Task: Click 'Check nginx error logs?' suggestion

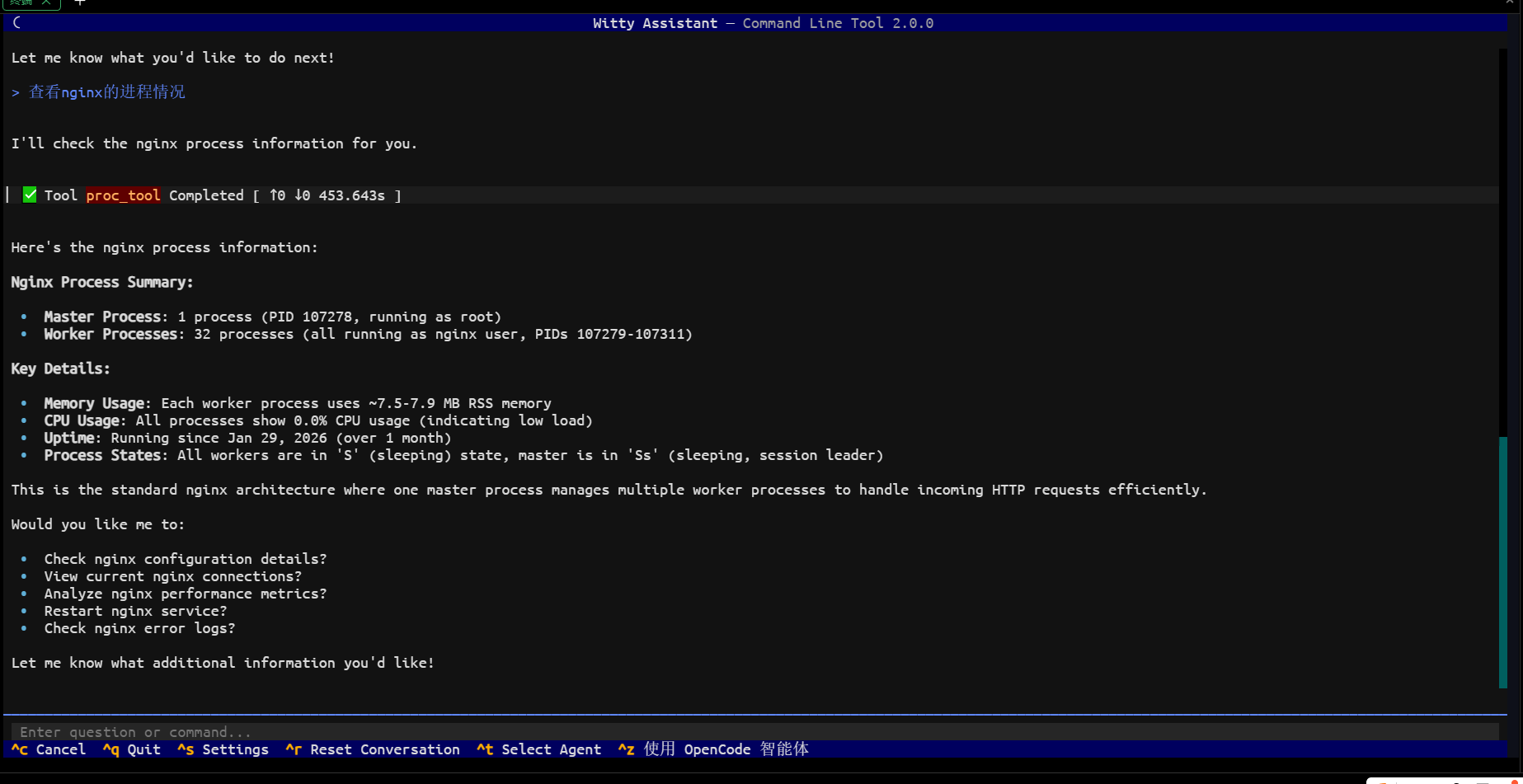Action: click(x=139, y=628)
